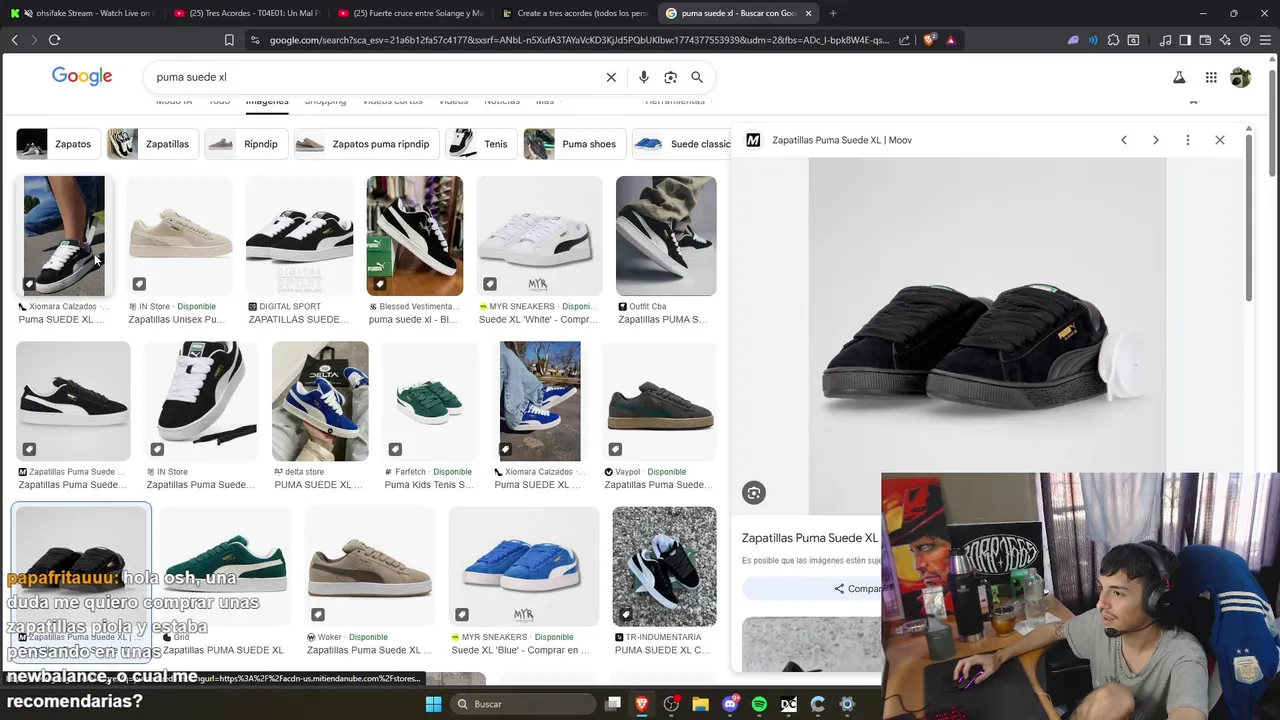The image size is (1280, 720).
Task: Click the Google search input field
Action: (x=375, y=77)
